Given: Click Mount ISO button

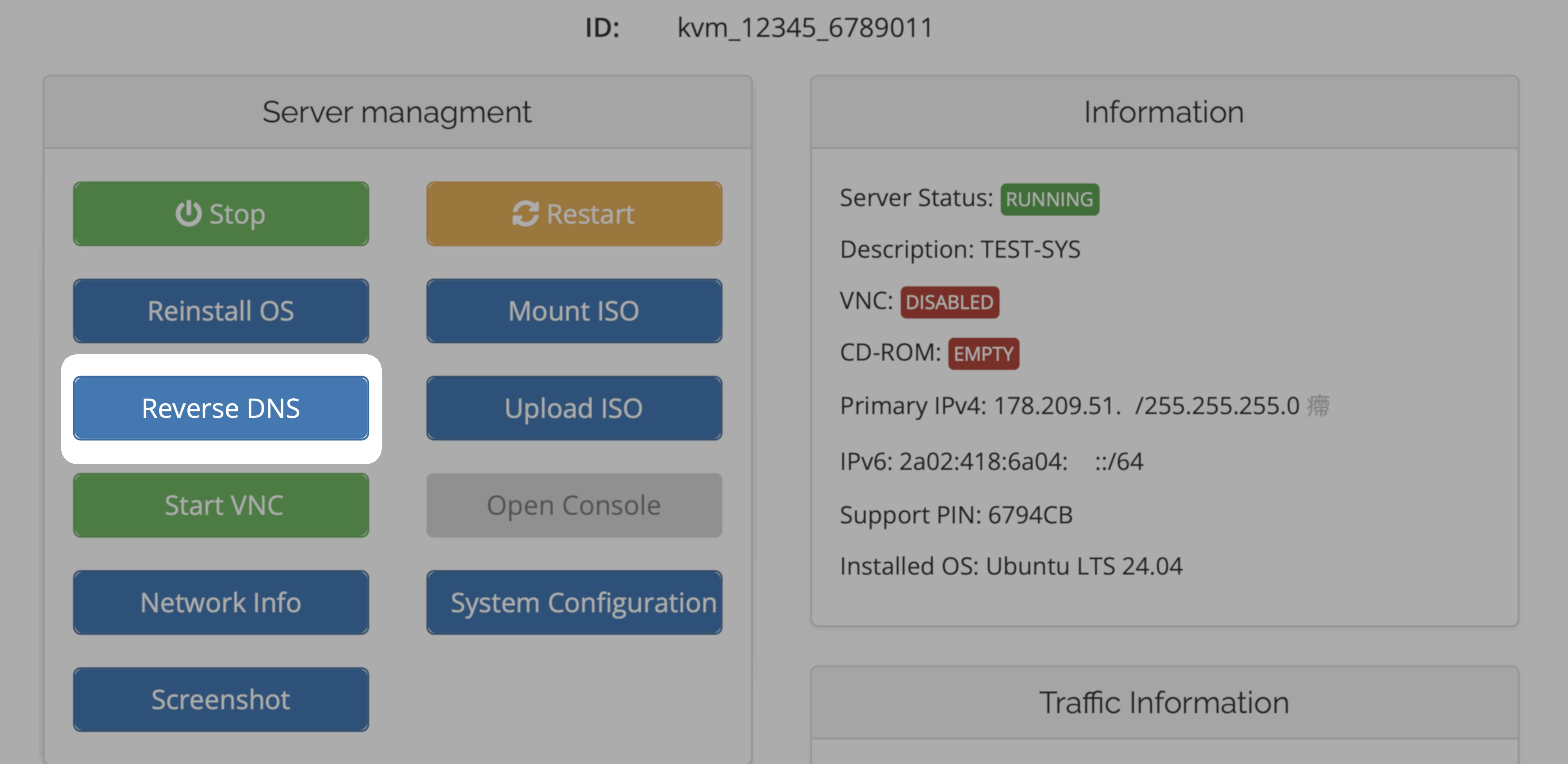Looking at the screenshot, I should pyautogui.click(x=574, y=311).
